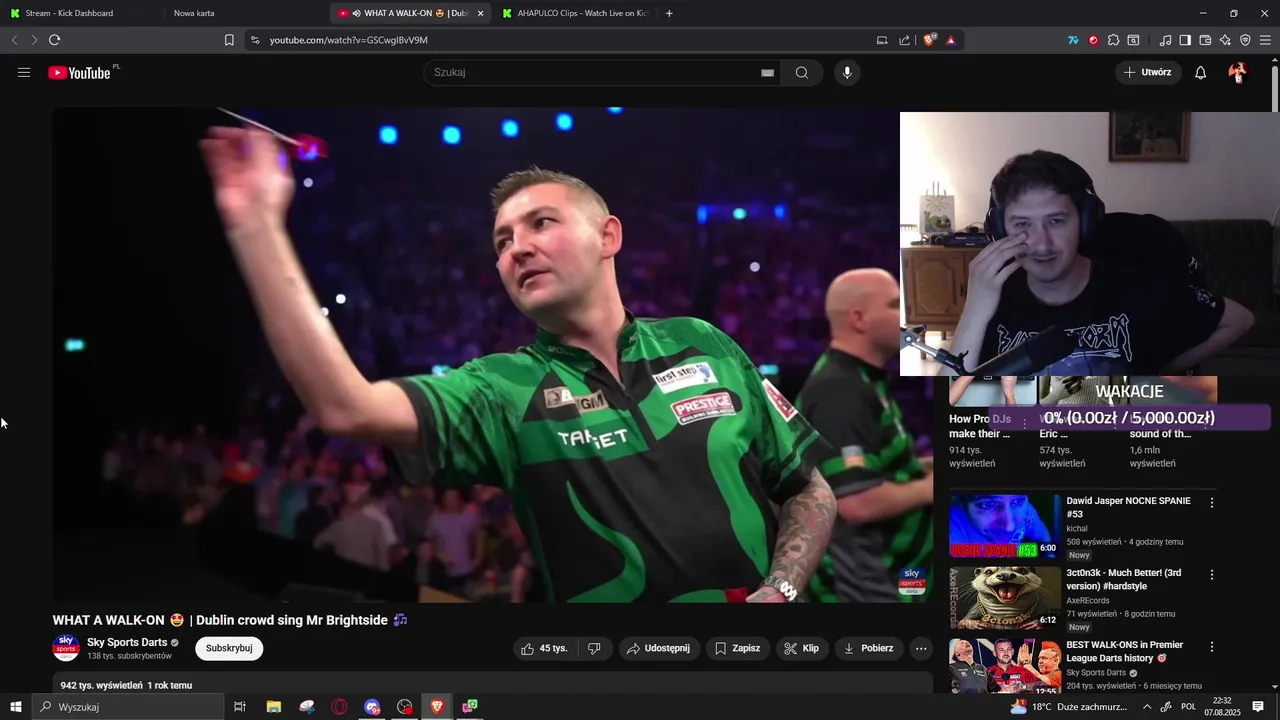Screen dimensions: 1280x720
Task: Open Dawid Jasper NOCNE SPANIE #53 thumbnail
Action: pos(1004,525)
